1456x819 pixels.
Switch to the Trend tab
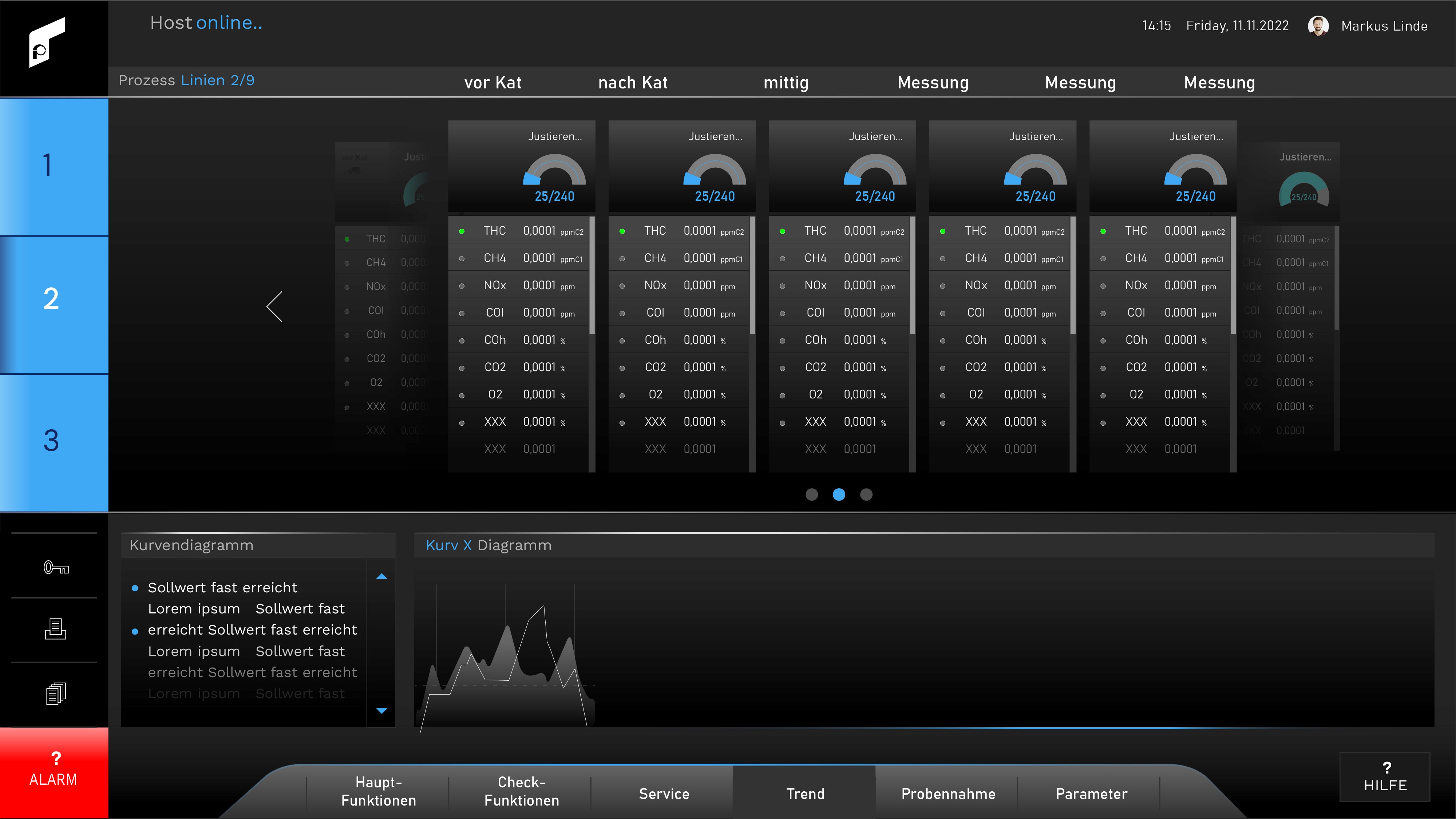pyautogui.click(x=805, y=794)
